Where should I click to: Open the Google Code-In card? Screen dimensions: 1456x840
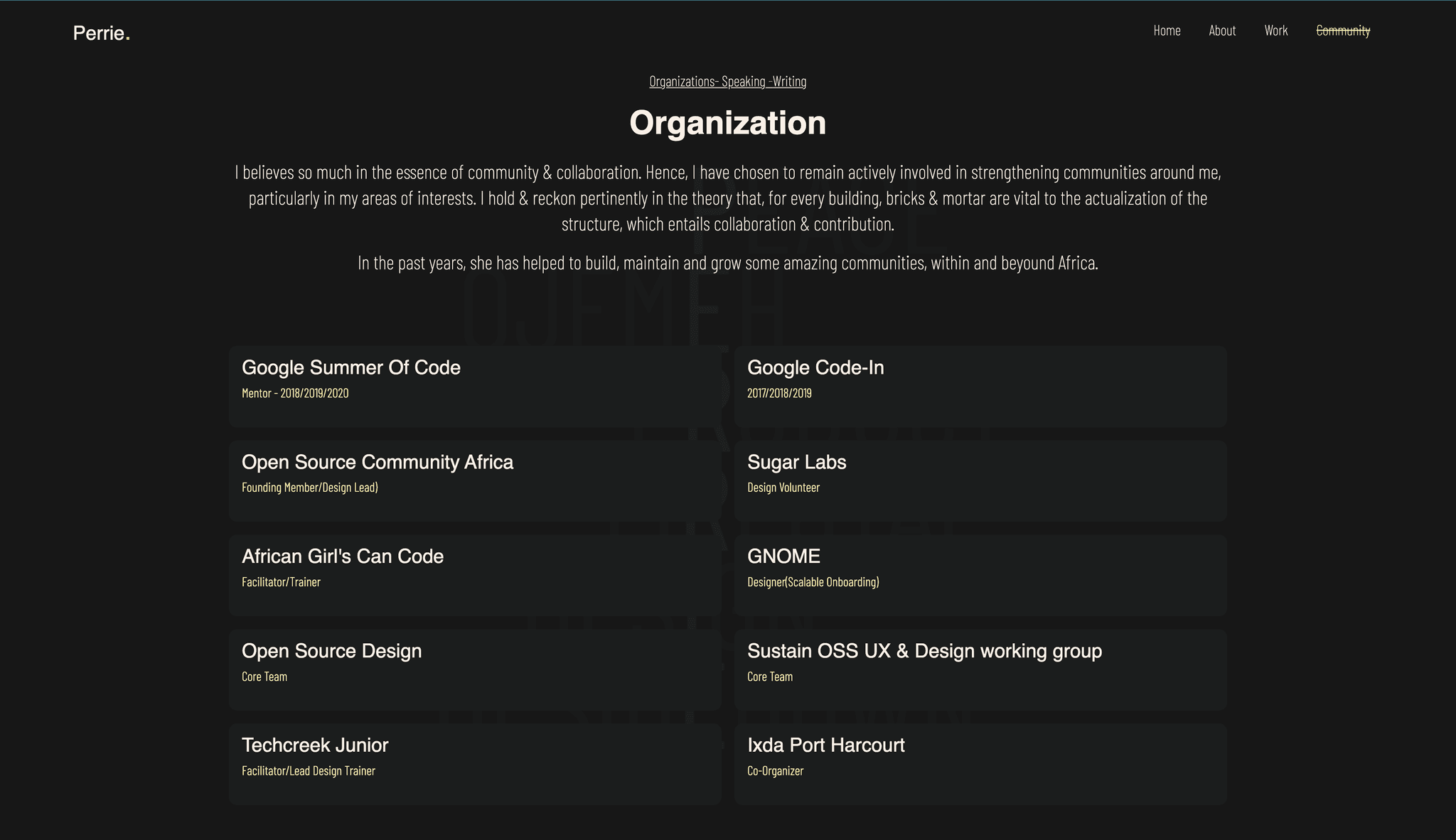point(980,387)
